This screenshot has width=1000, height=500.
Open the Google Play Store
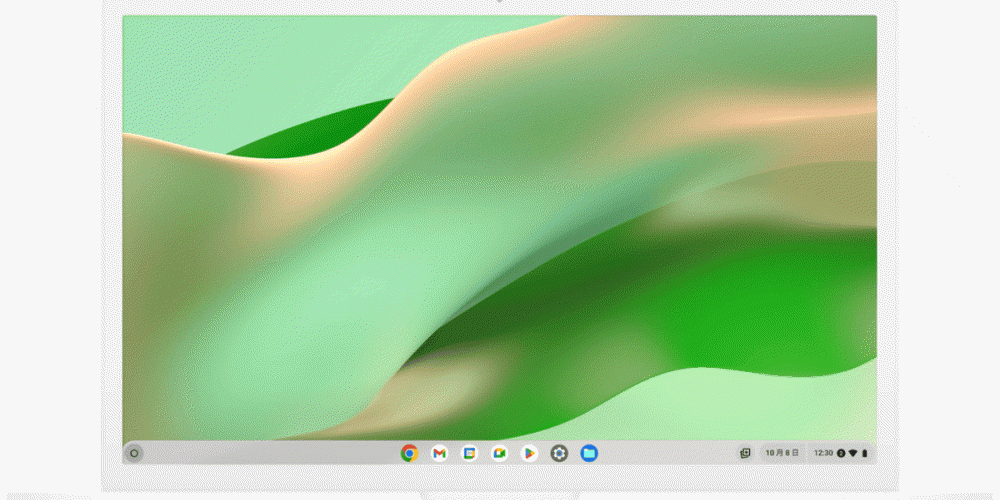[528, 453]
